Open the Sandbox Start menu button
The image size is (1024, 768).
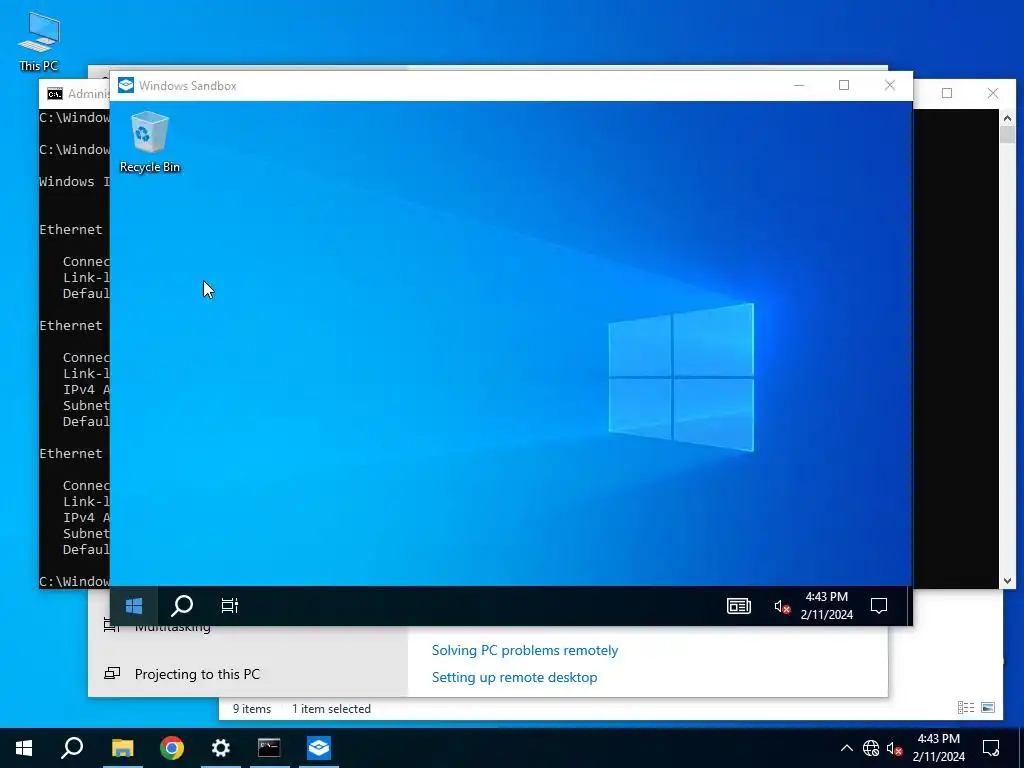[x=134, y=606]
